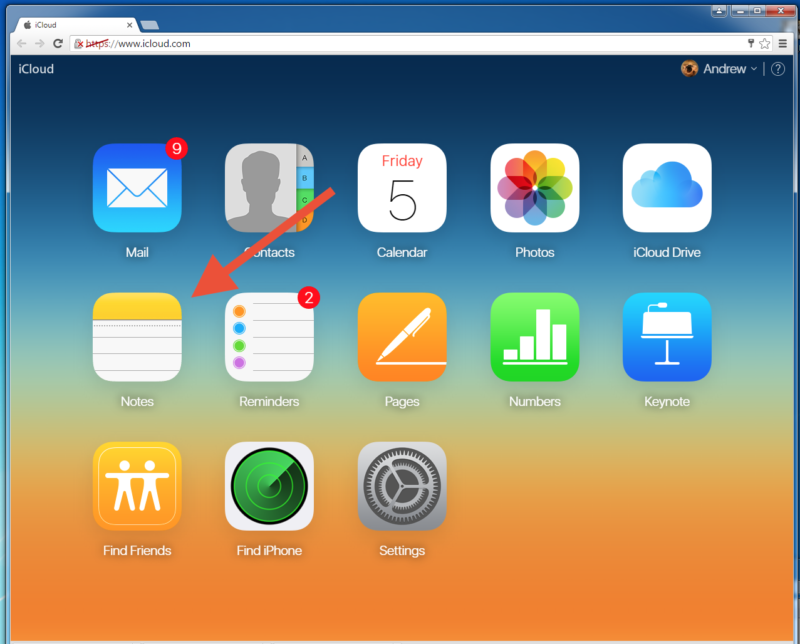Open a new browser tab
This screenshot has height=644, width=800.
coord(150,24)
